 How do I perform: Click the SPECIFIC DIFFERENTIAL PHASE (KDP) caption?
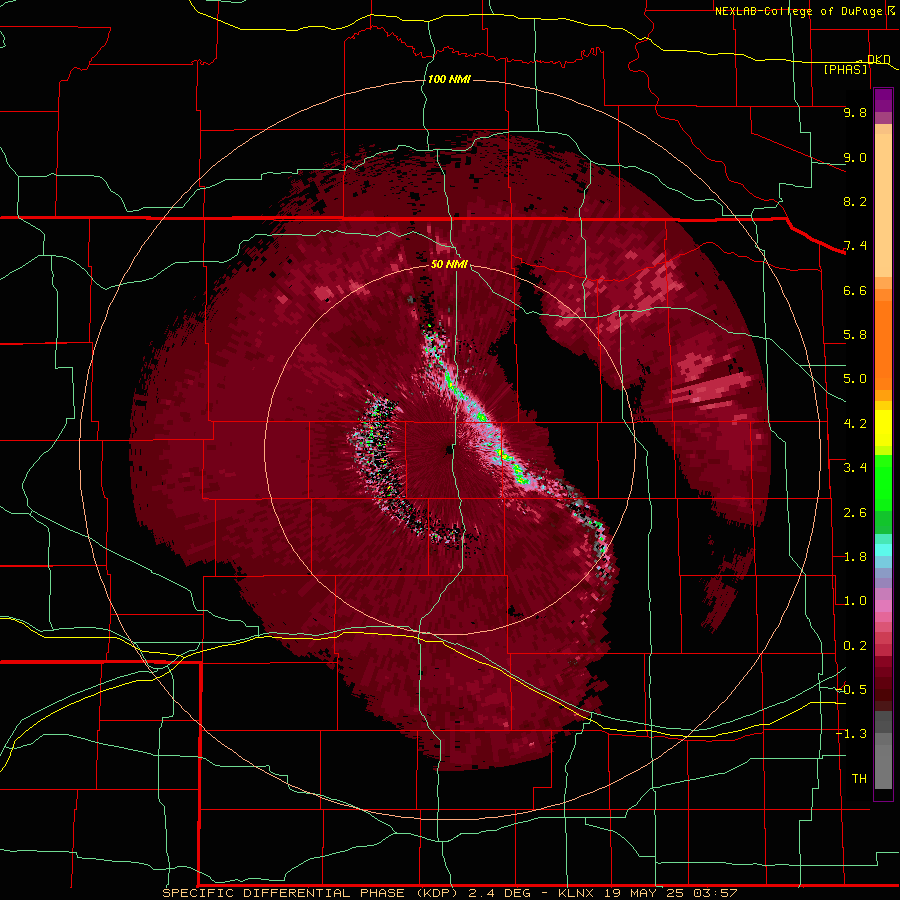(x=311, y=893)
